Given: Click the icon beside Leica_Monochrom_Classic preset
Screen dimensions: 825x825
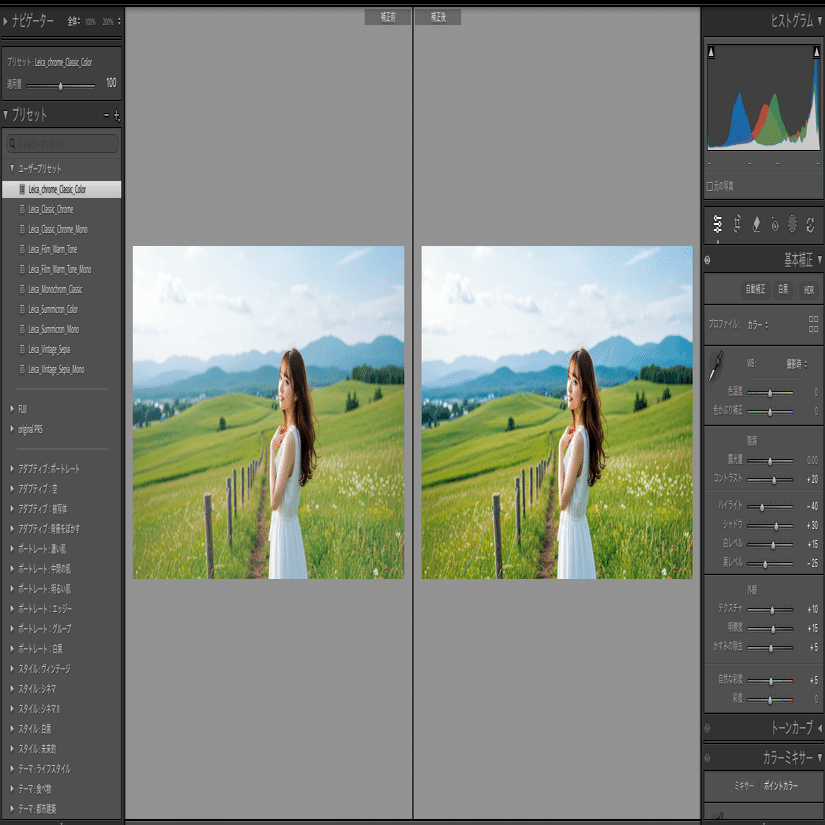Looking at the screenshot, I should (x=22, y=289).
